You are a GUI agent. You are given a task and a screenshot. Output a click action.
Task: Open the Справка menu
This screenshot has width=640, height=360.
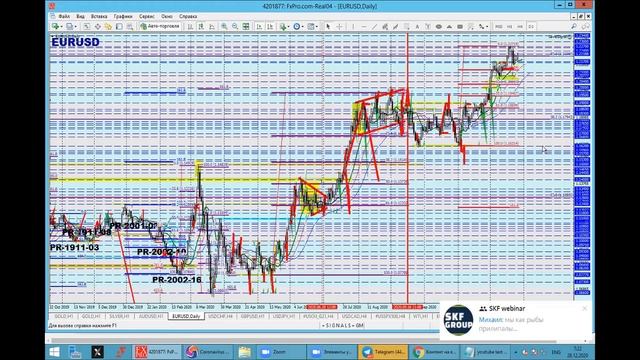(188, 16)
